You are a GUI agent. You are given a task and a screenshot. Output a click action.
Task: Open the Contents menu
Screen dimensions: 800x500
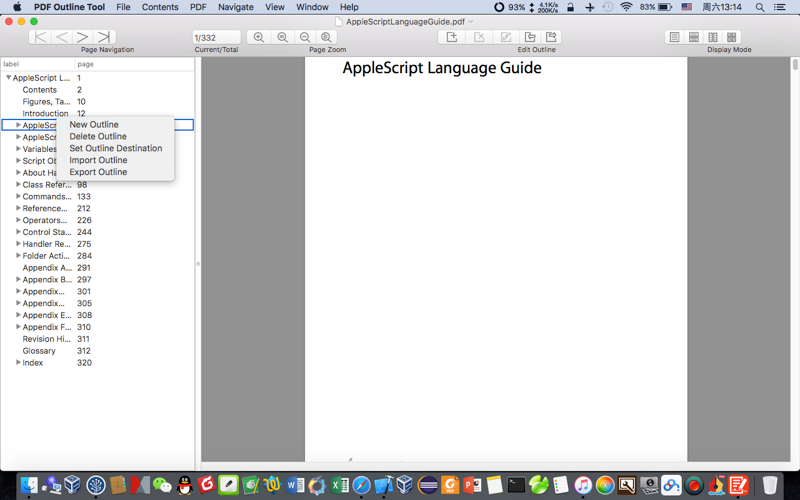tap(160, 7)
